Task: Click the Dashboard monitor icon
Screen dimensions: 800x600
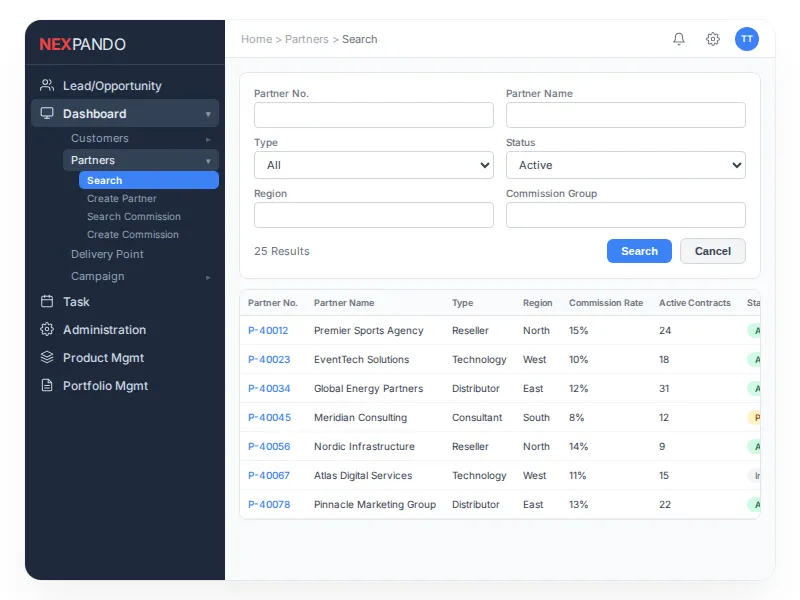Action: pos(47,113)
